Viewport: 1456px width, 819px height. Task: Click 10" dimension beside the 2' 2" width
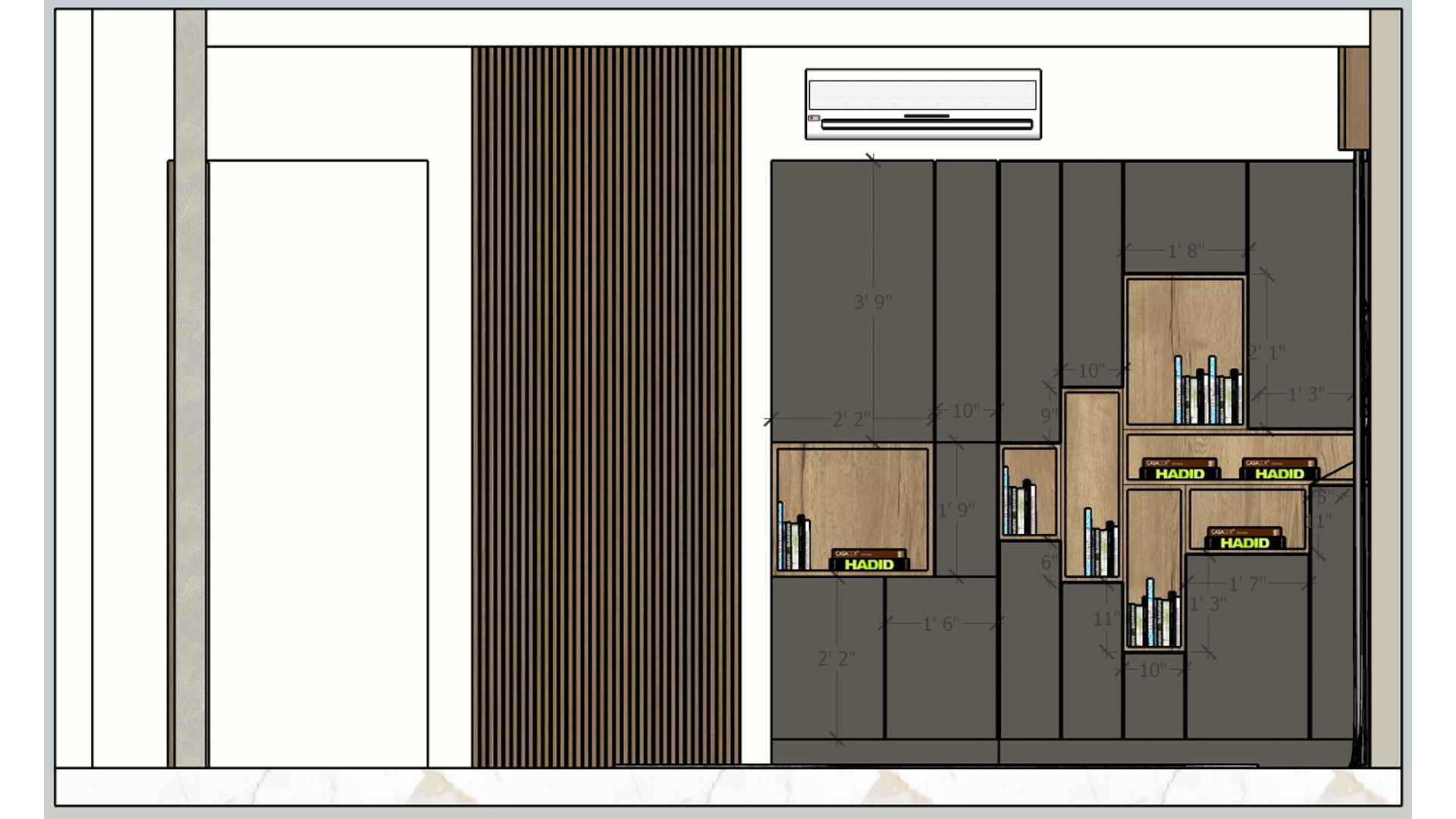pyautogui.click(x=965, y=411)
